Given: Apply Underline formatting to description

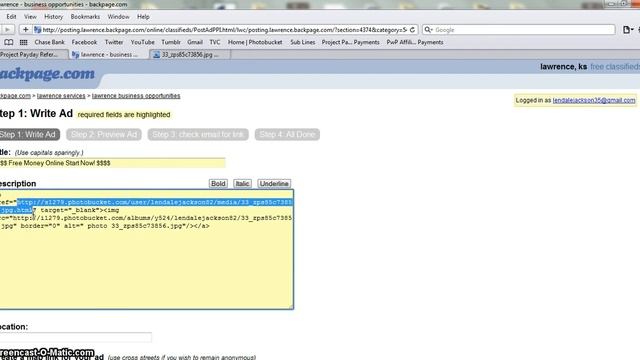Looking at the screenshot, I should coord(274,184).
